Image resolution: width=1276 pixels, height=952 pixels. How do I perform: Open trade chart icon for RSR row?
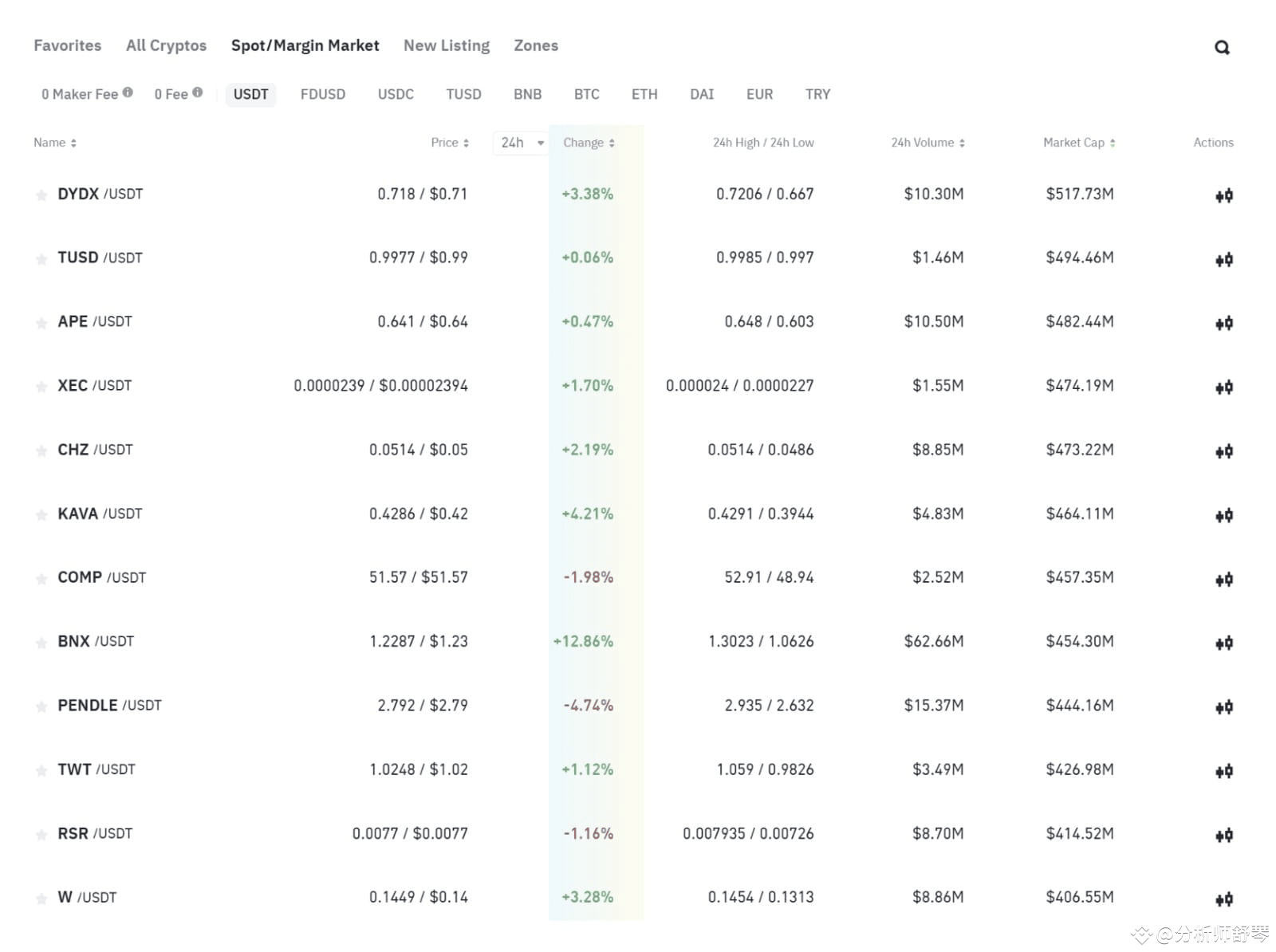[x=1224, y=835]
